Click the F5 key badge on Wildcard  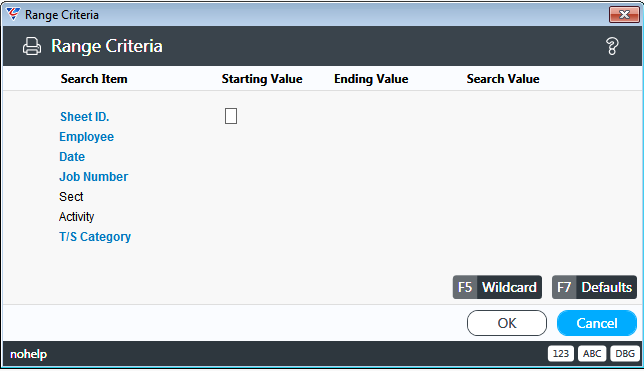pyautogui.click(x=465, y=287)
